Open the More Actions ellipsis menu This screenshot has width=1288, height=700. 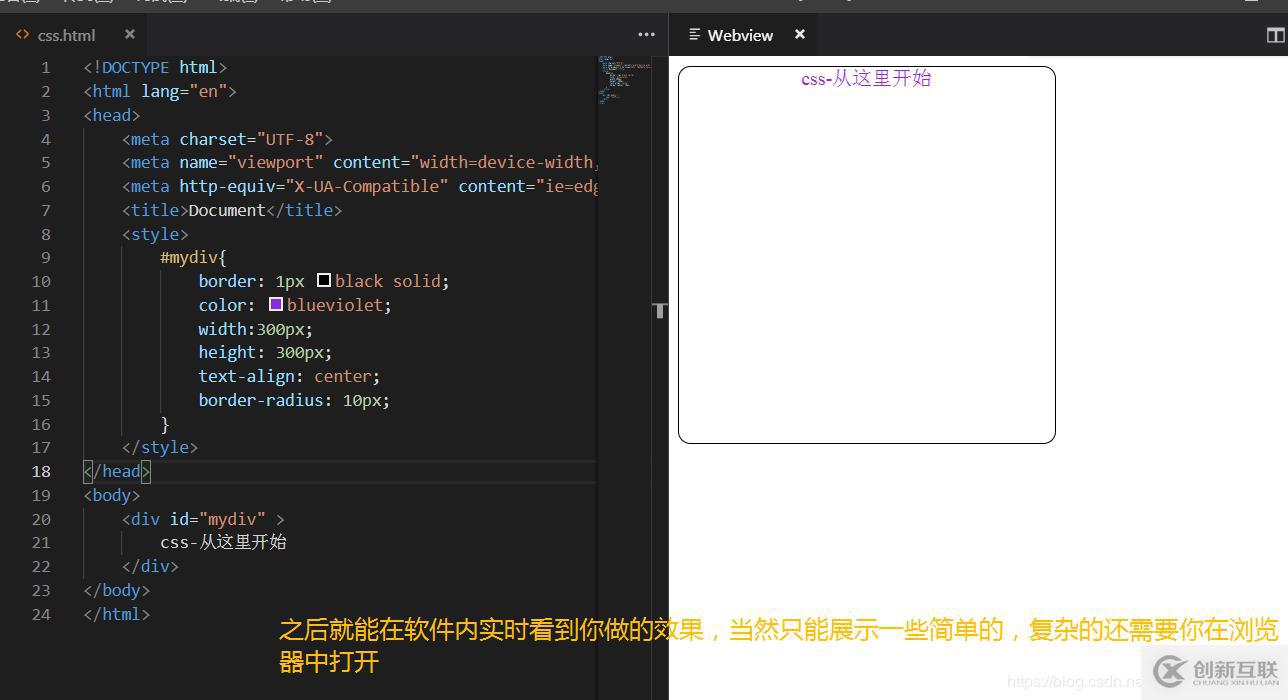click(646, 35)
